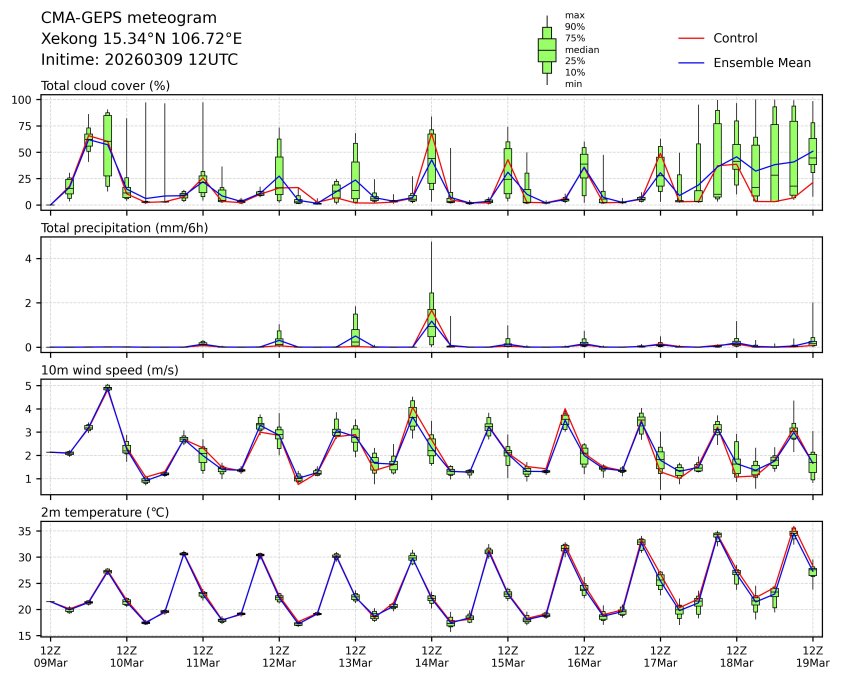Click the "max" label in box-plot legend
This screenshot has width=841, height=680.
(x=574, y=15)
